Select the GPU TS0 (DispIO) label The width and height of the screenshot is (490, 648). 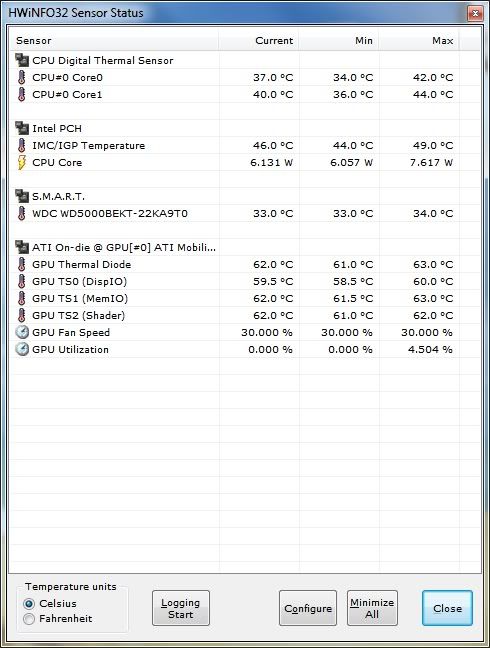click(x=79, y=281)
